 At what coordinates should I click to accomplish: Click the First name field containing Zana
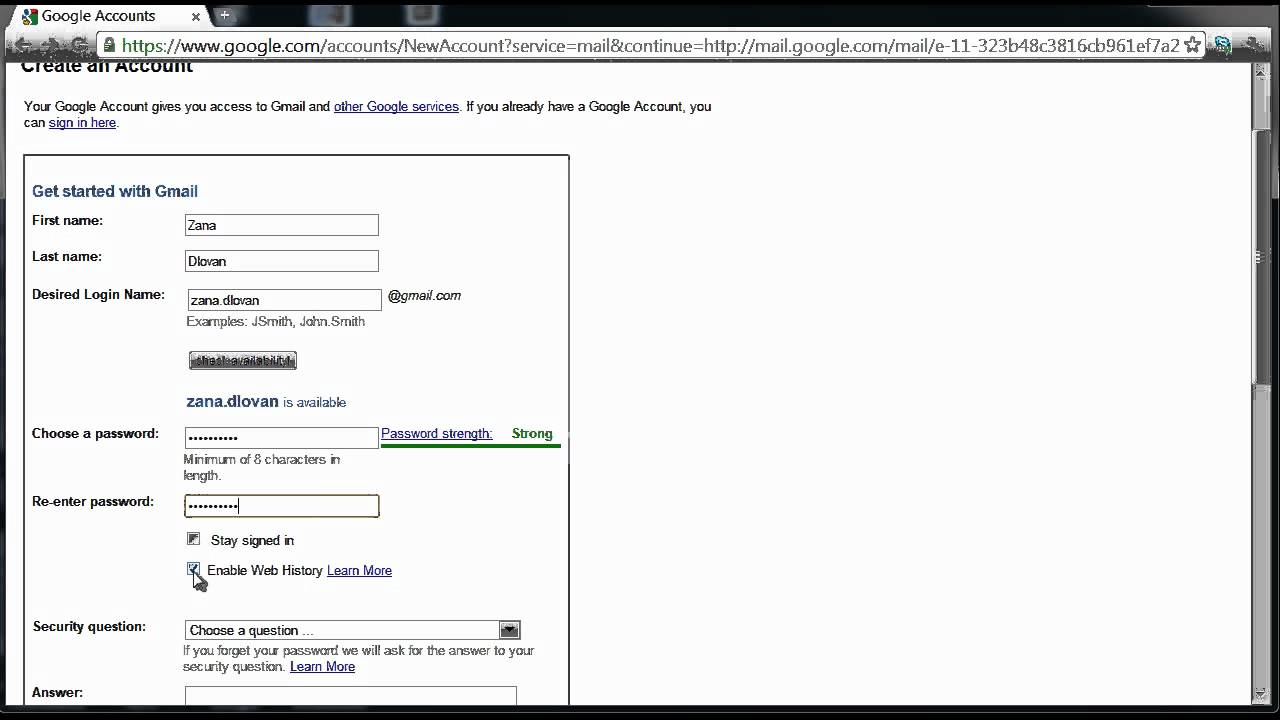(282, 225)
